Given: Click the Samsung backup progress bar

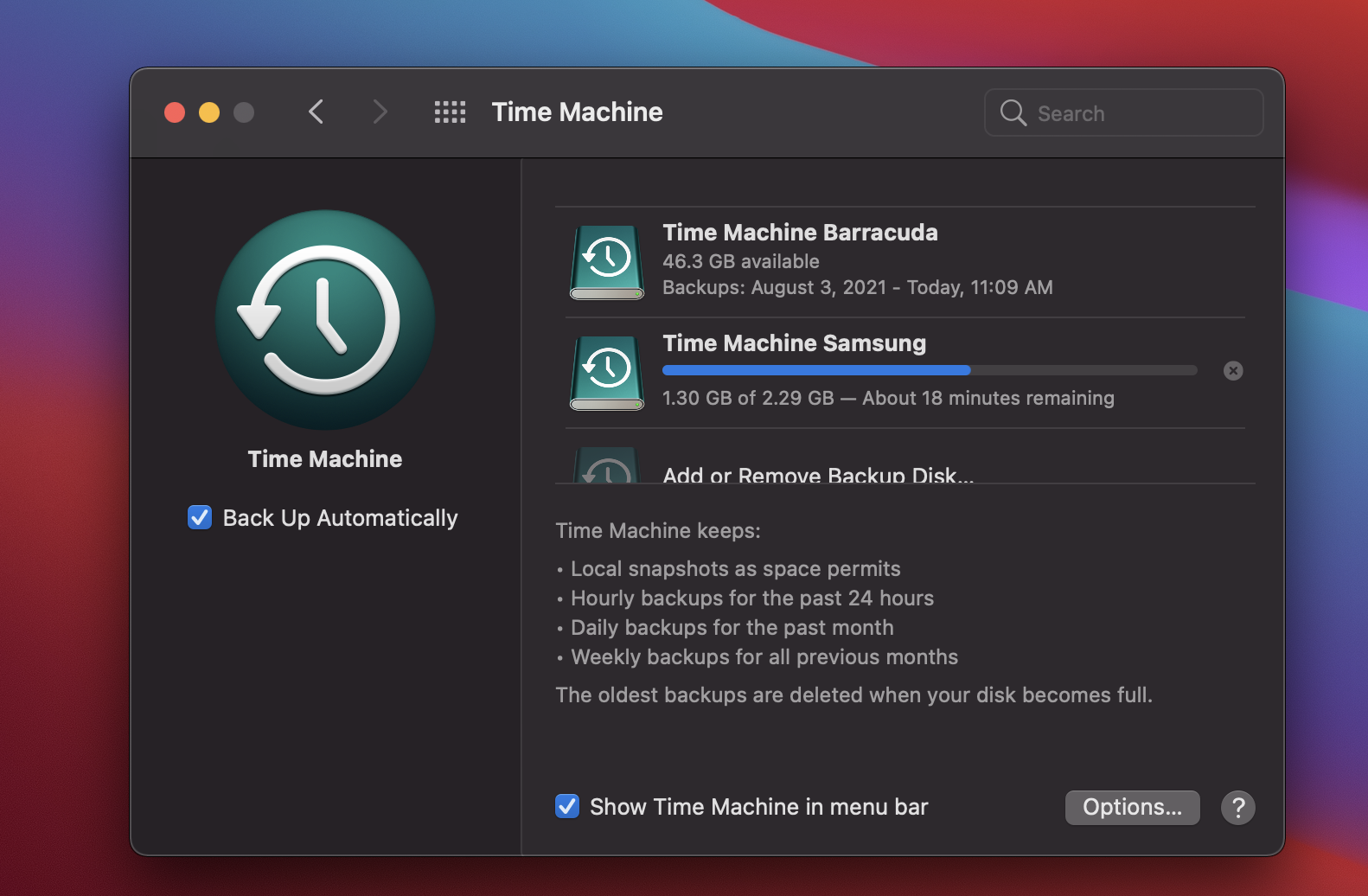Looking at the screenshot, I should point(930,370).
